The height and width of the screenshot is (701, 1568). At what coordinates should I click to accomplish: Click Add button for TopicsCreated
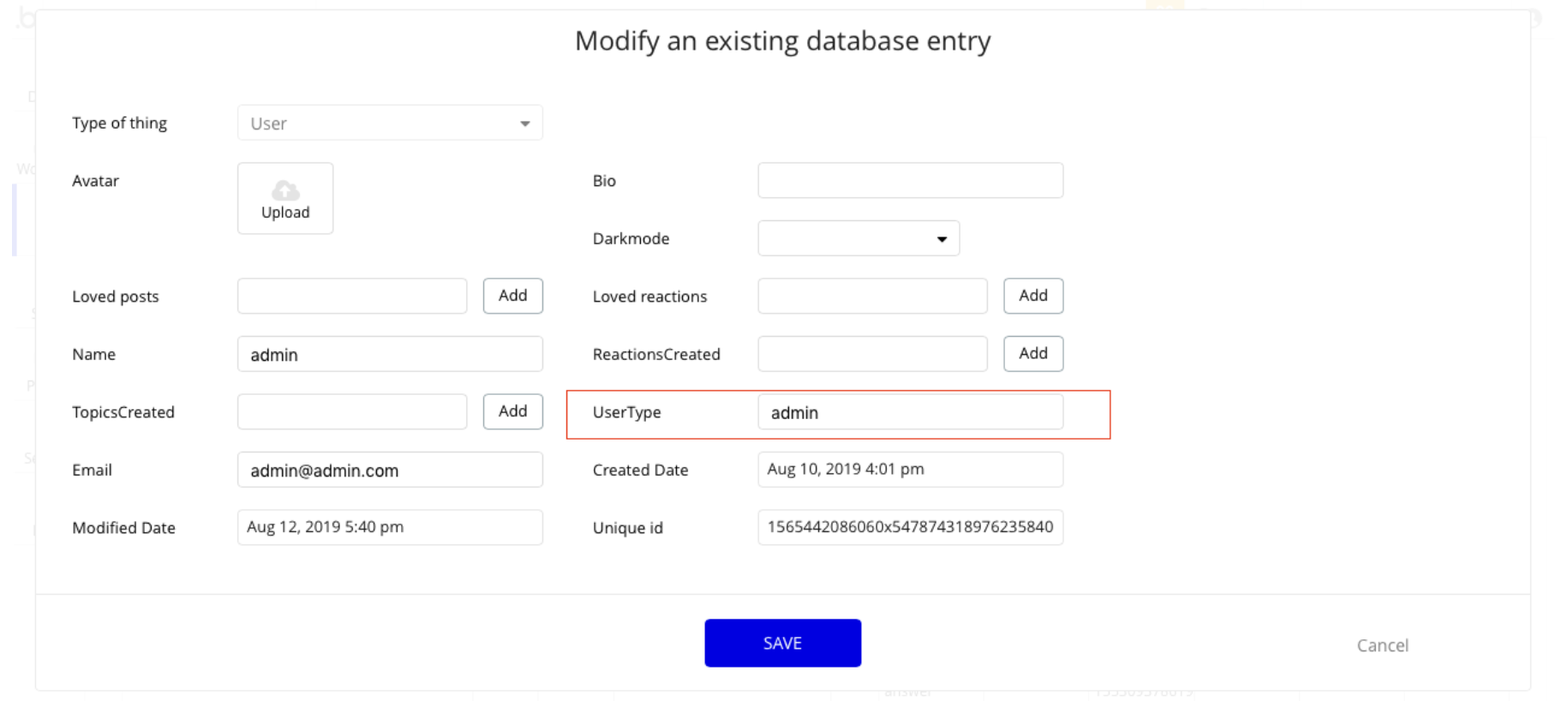tap(512, 411)
